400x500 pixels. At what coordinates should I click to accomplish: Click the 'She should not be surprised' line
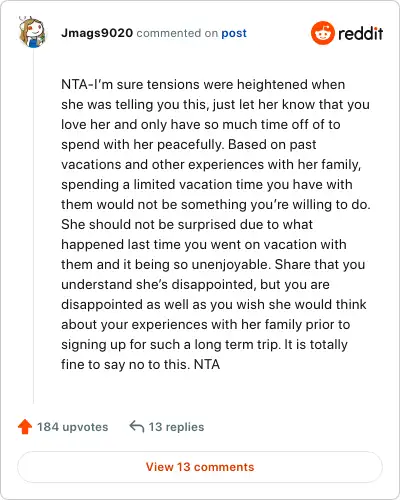coord(187,224)
